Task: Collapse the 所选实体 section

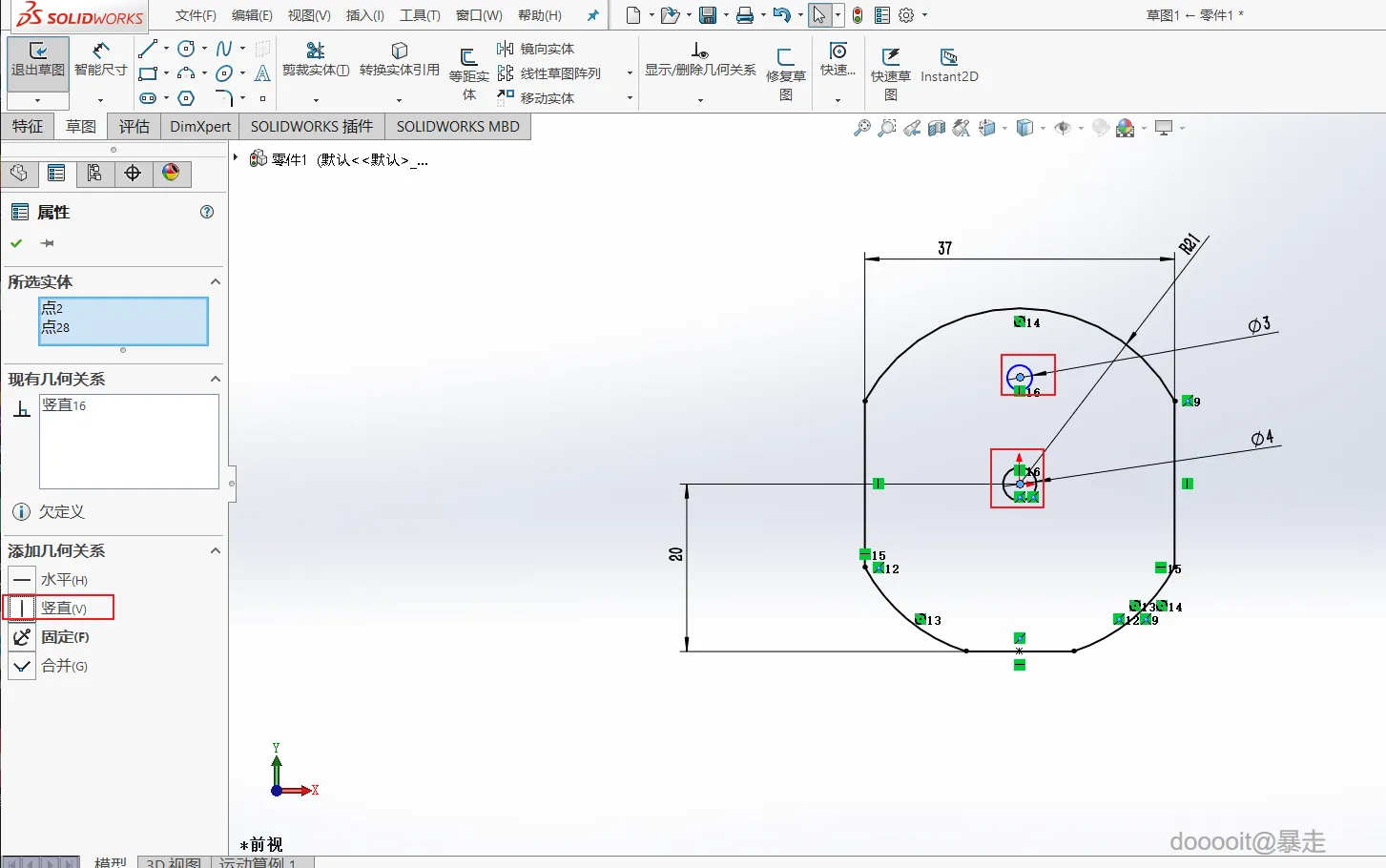Action: (x=215, y=282)
